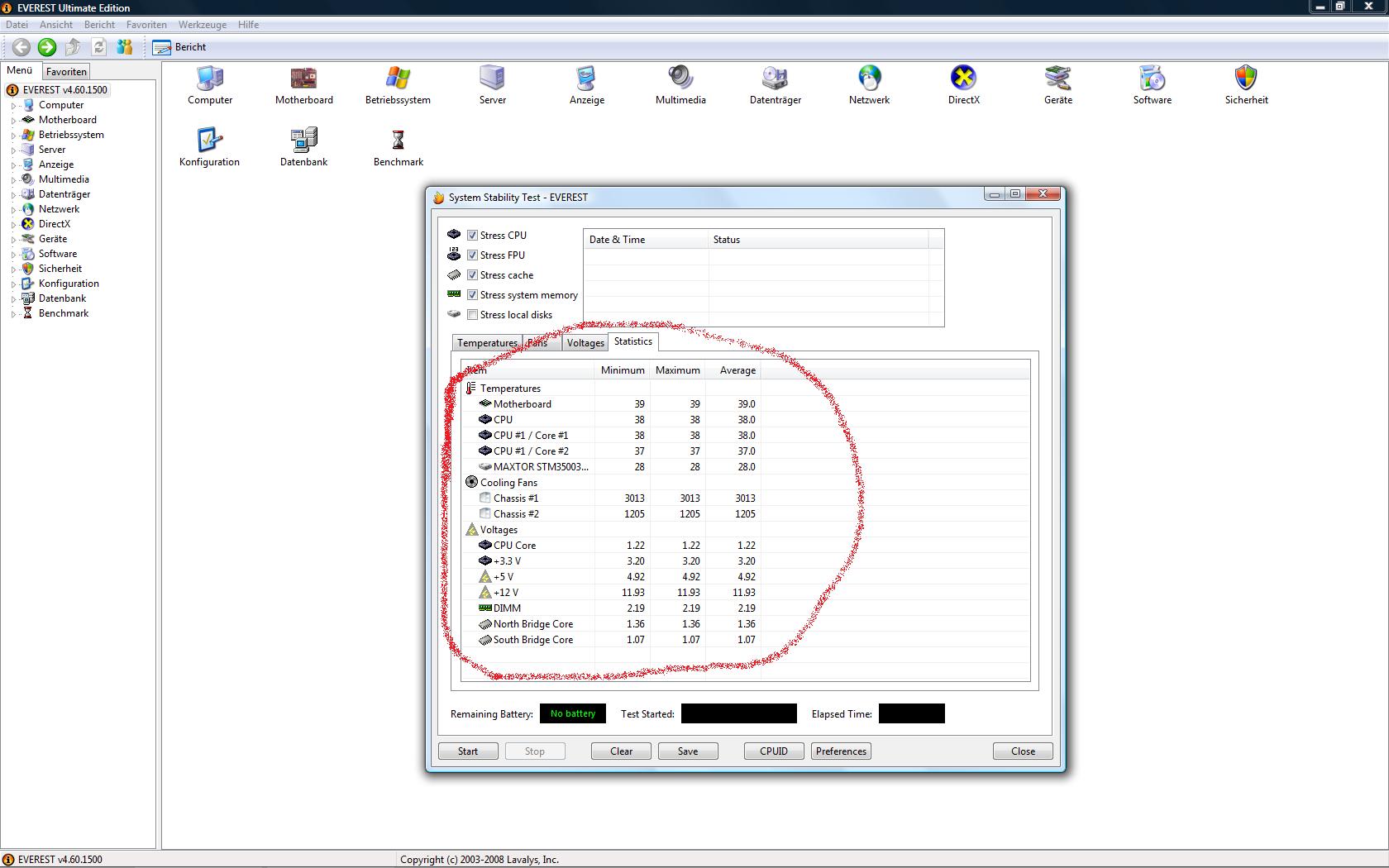Expand the Multimedia tree node

13,180
